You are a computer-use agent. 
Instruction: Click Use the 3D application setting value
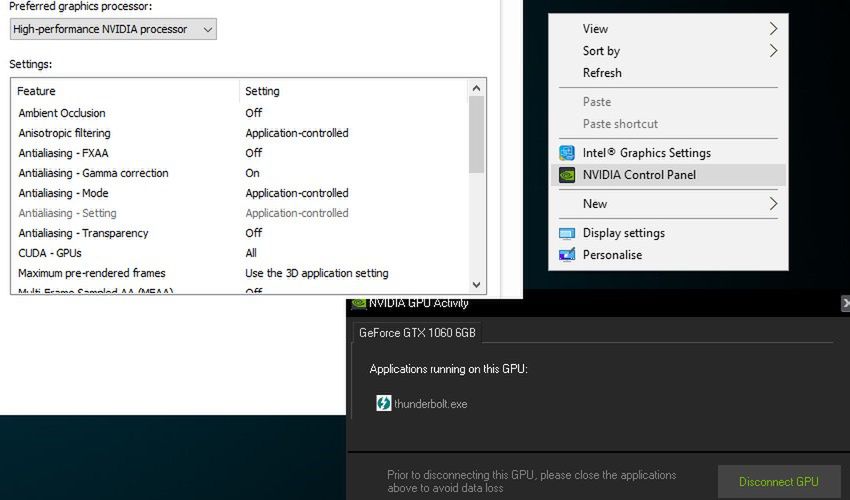[x=317, y=273]
